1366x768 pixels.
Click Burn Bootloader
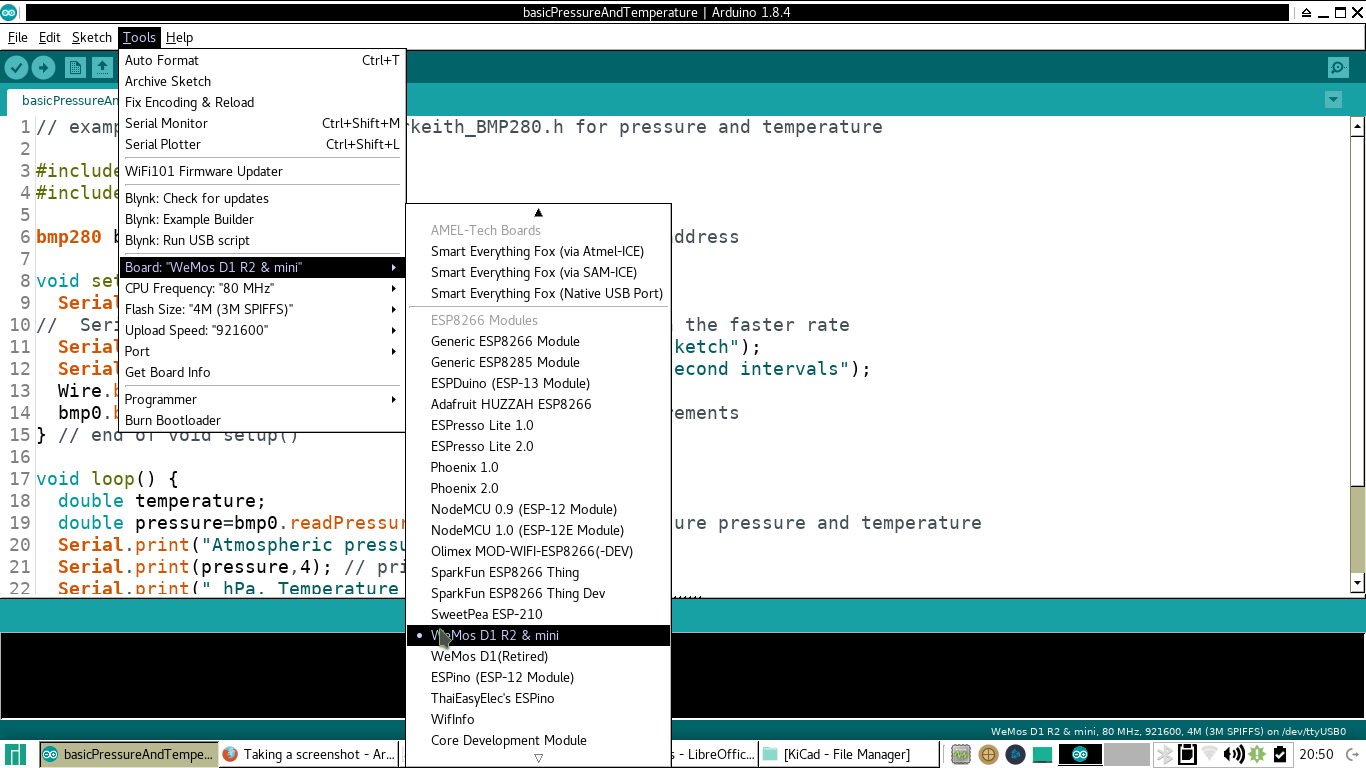(262, 420)
